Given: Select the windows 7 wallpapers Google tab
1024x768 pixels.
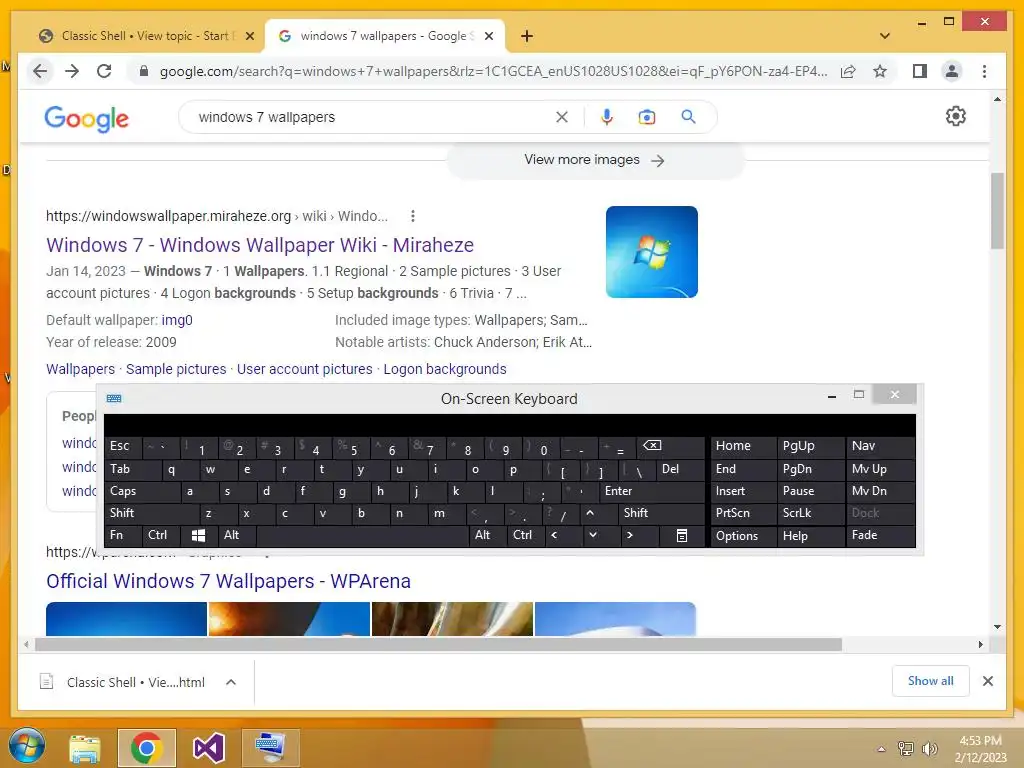Looking at the screenshot, I should pyautogui.click(x=385, y=36).
